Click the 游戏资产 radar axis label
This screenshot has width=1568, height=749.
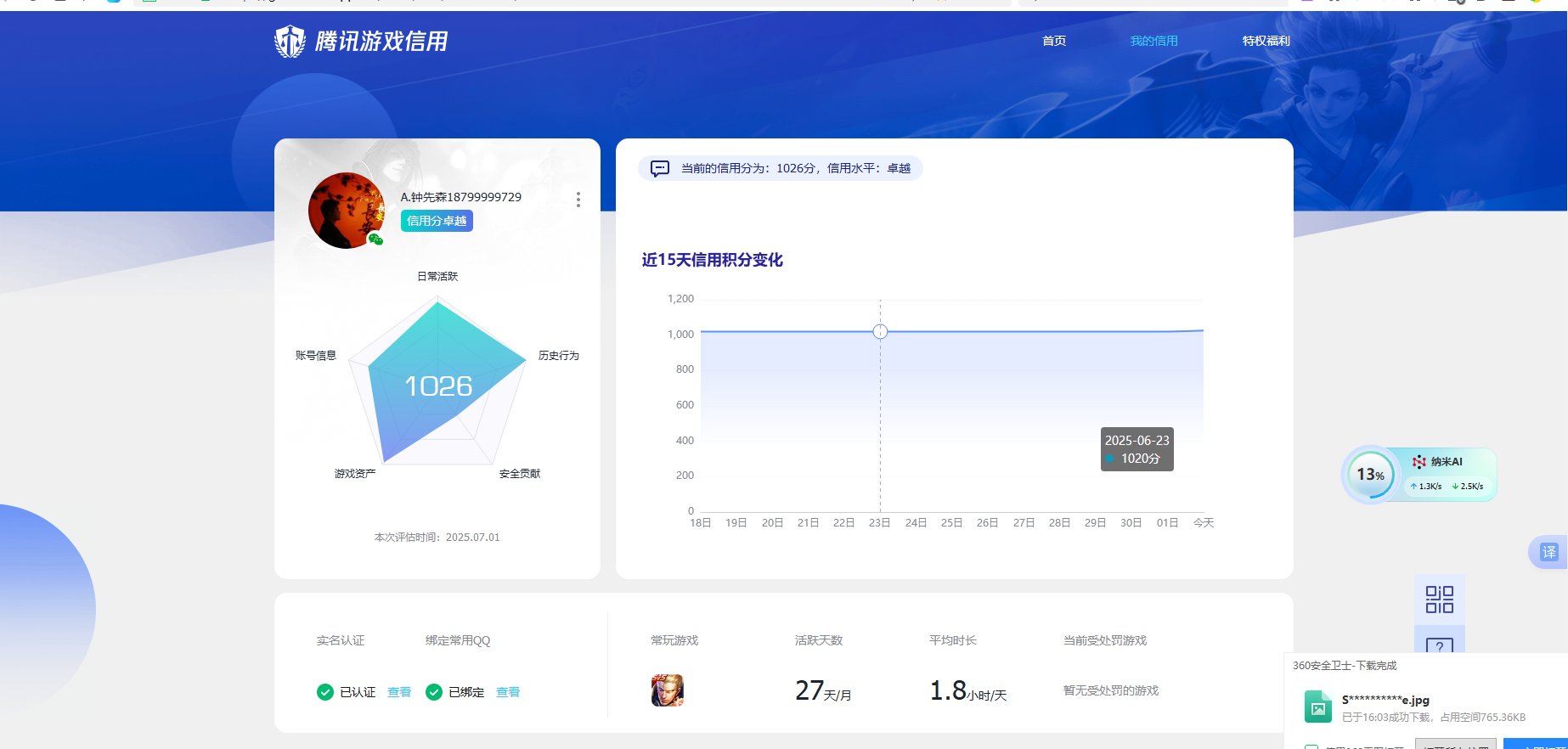pos(355,473)
